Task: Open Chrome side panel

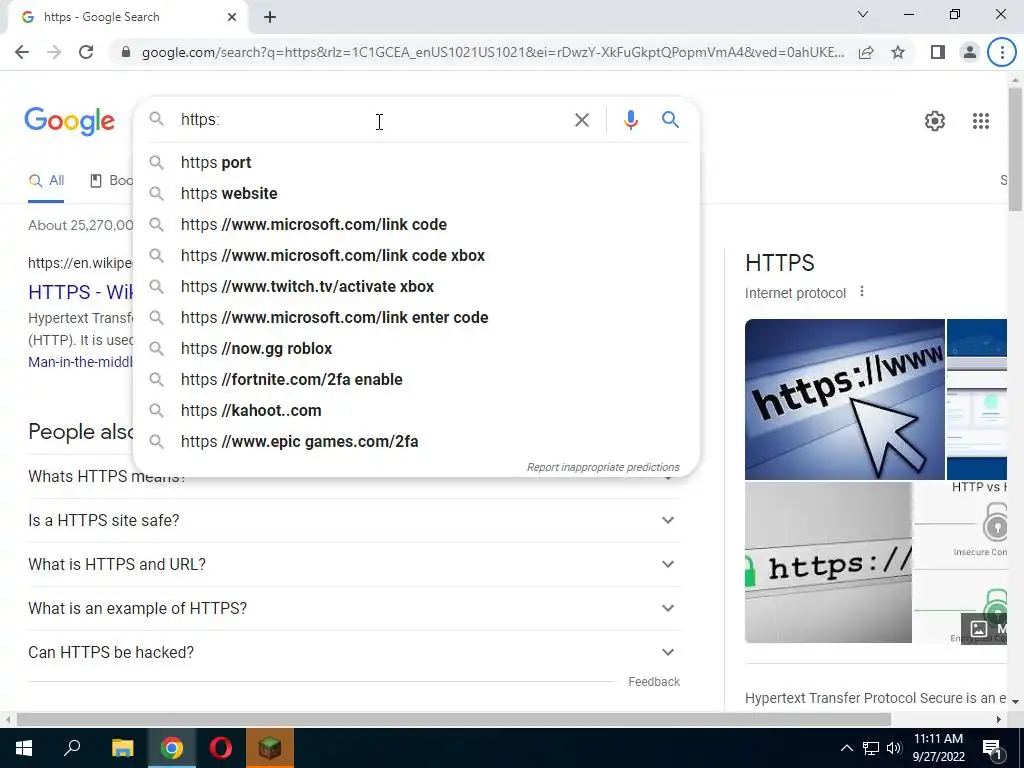Action: pos(938,52)
